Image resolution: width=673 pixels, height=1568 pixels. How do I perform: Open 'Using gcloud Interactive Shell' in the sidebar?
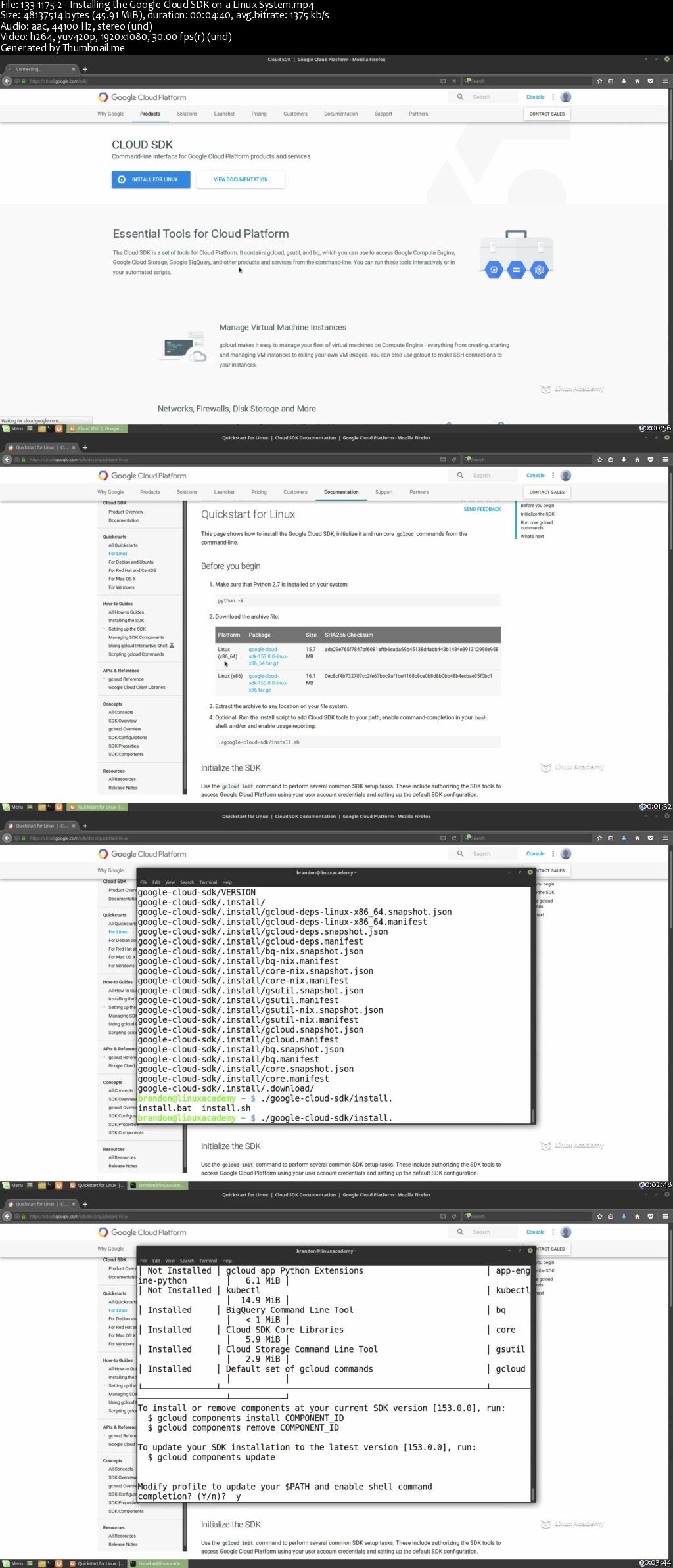(x=138, y=646)
